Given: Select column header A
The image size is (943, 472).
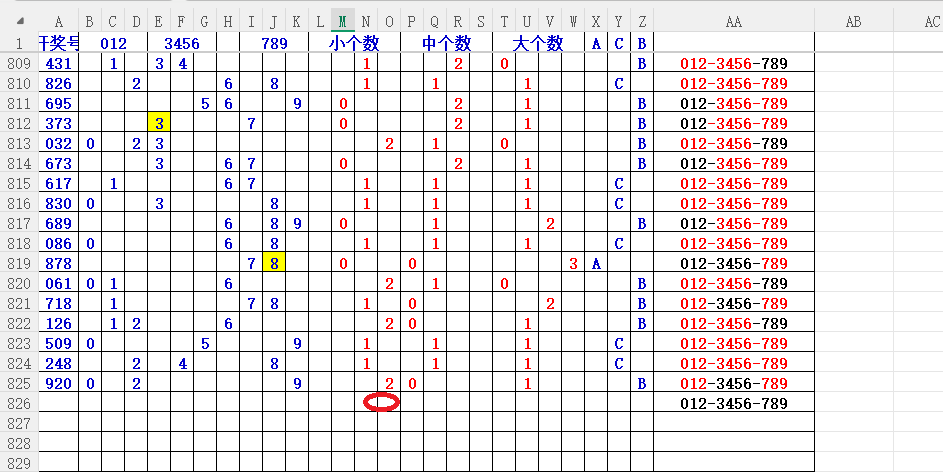Looking at the screenshot, I should (58, 22).
